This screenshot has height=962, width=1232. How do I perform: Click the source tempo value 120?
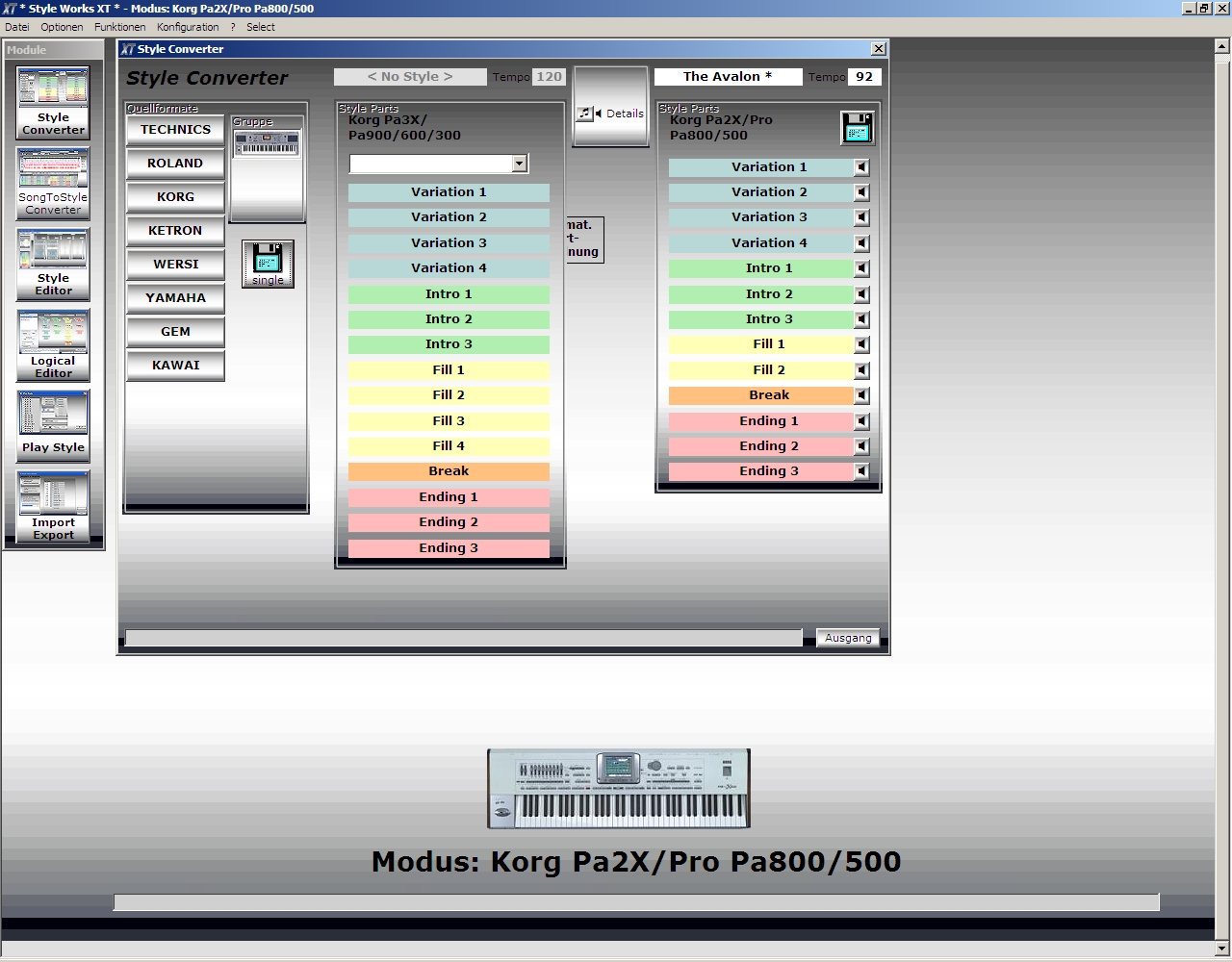coord(549,77)
